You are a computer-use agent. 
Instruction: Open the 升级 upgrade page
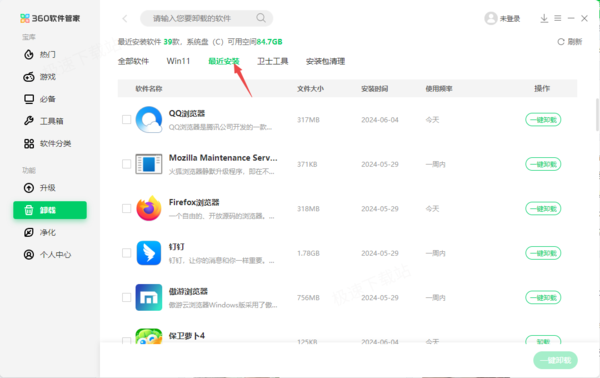40,188
